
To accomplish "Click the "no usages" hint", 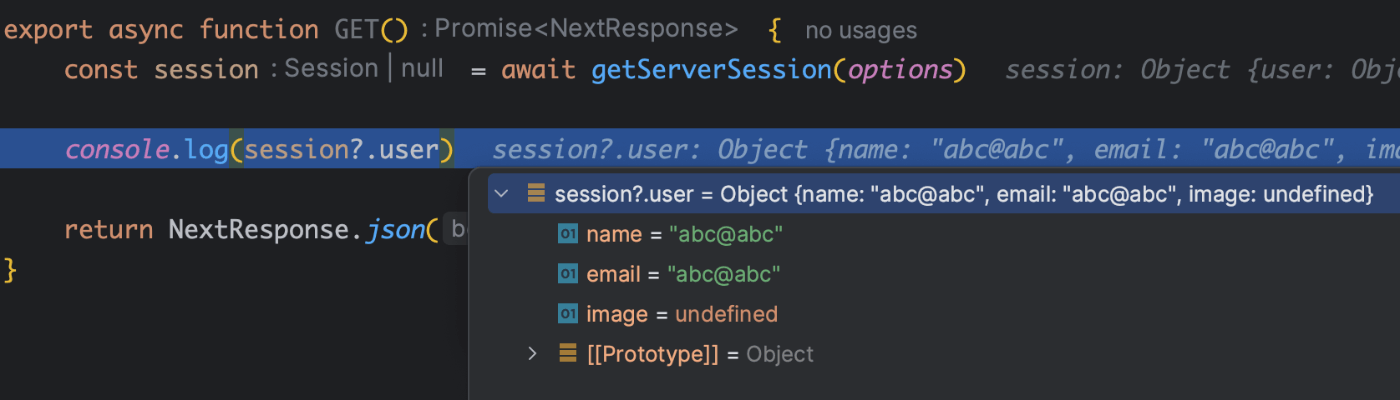I will pyautogui.click(x=861, y=31).
